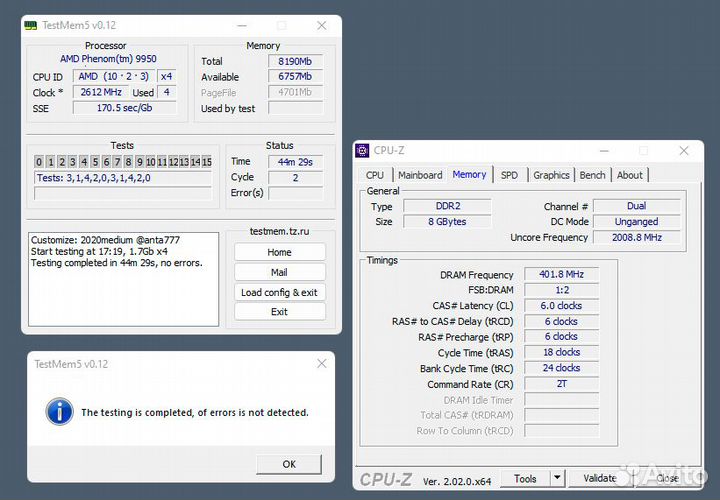Click the Cycle Time tRAS value 18 clocks

[x=562, y=352]
